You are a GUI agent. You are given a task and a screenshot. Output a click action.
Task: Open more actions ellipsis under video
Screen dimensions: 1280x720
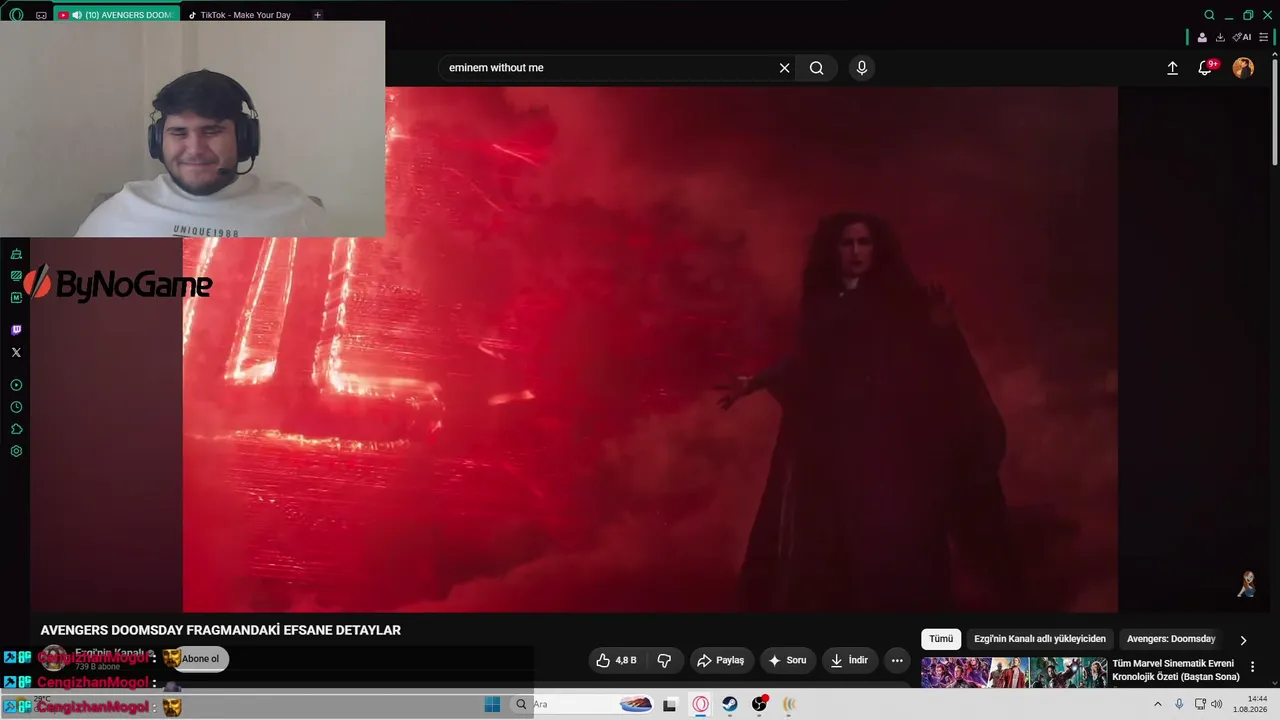point(897,660)
